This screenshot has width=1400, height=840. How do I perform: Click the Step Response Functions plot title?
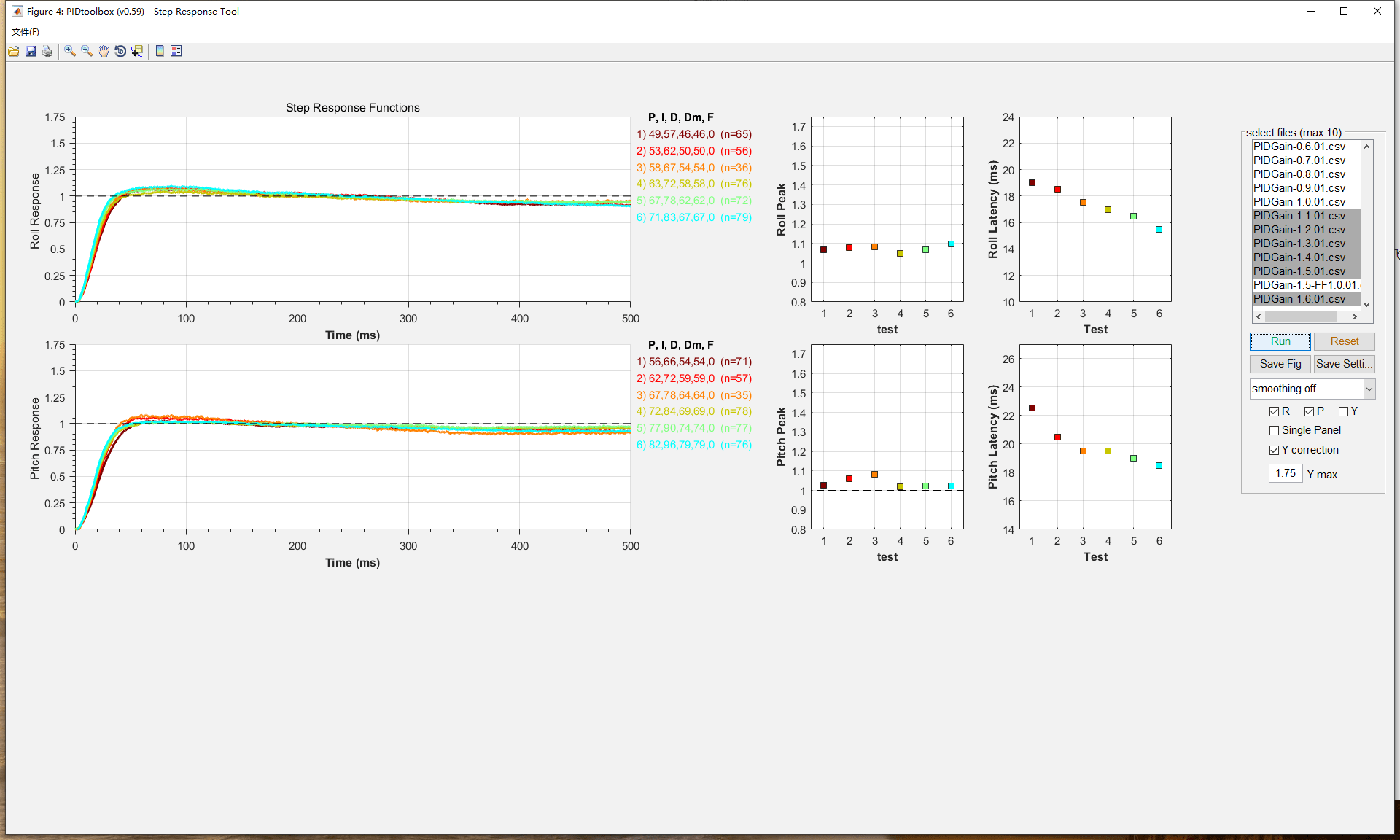(352, 108)
